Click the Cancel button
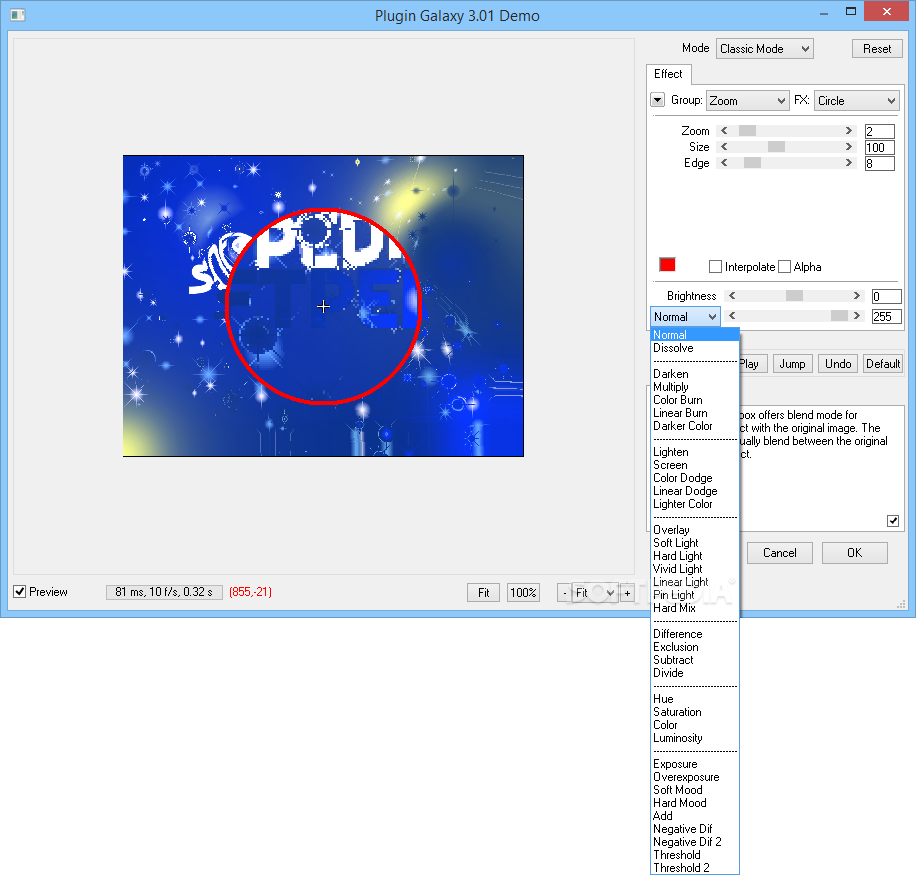The width and height of the screenshot is (916, 875). pos(779,553)
